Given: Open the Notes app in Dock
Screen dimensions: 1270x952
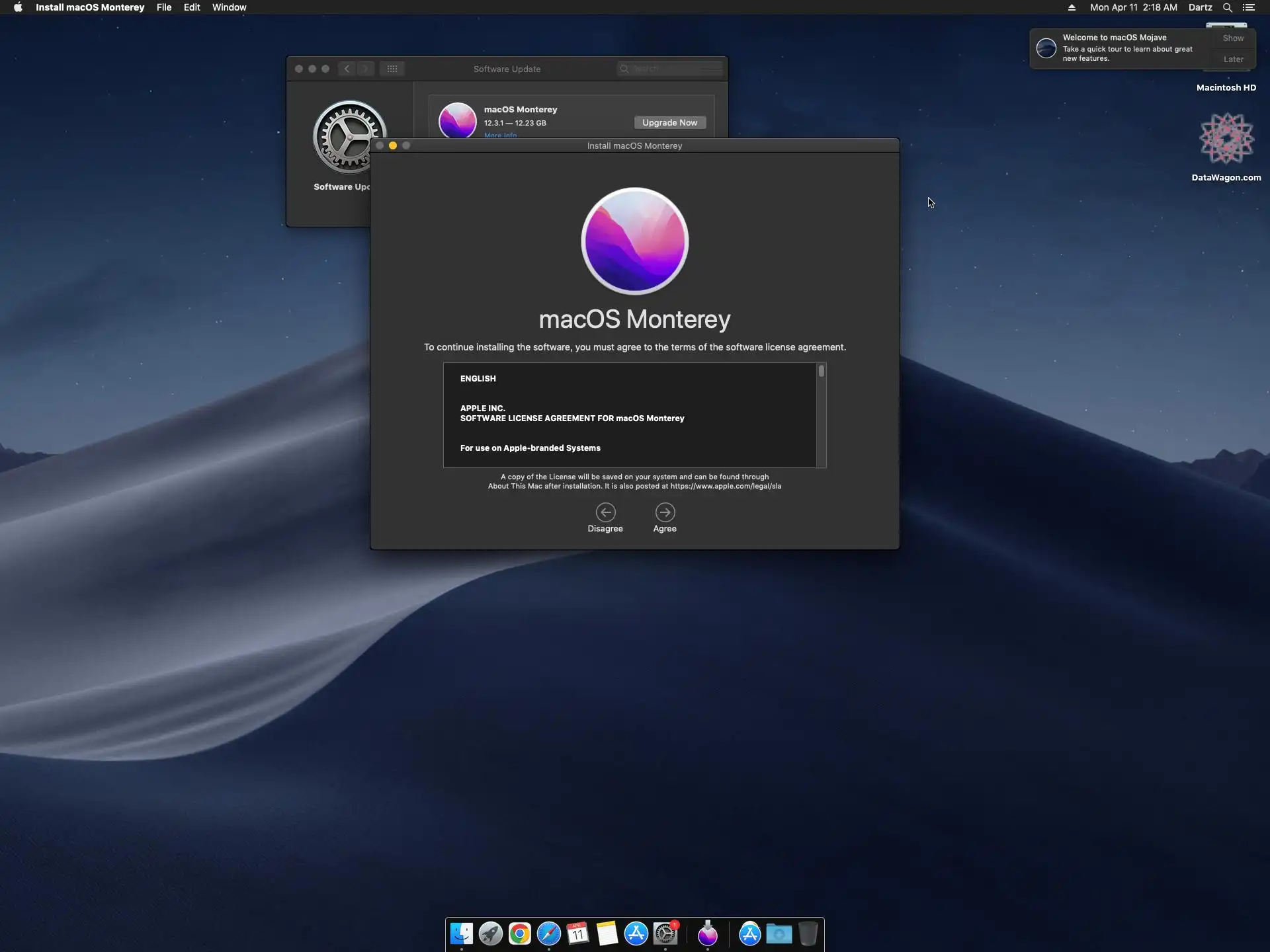Looking at the screenshot, I should (x=607, y=933).
